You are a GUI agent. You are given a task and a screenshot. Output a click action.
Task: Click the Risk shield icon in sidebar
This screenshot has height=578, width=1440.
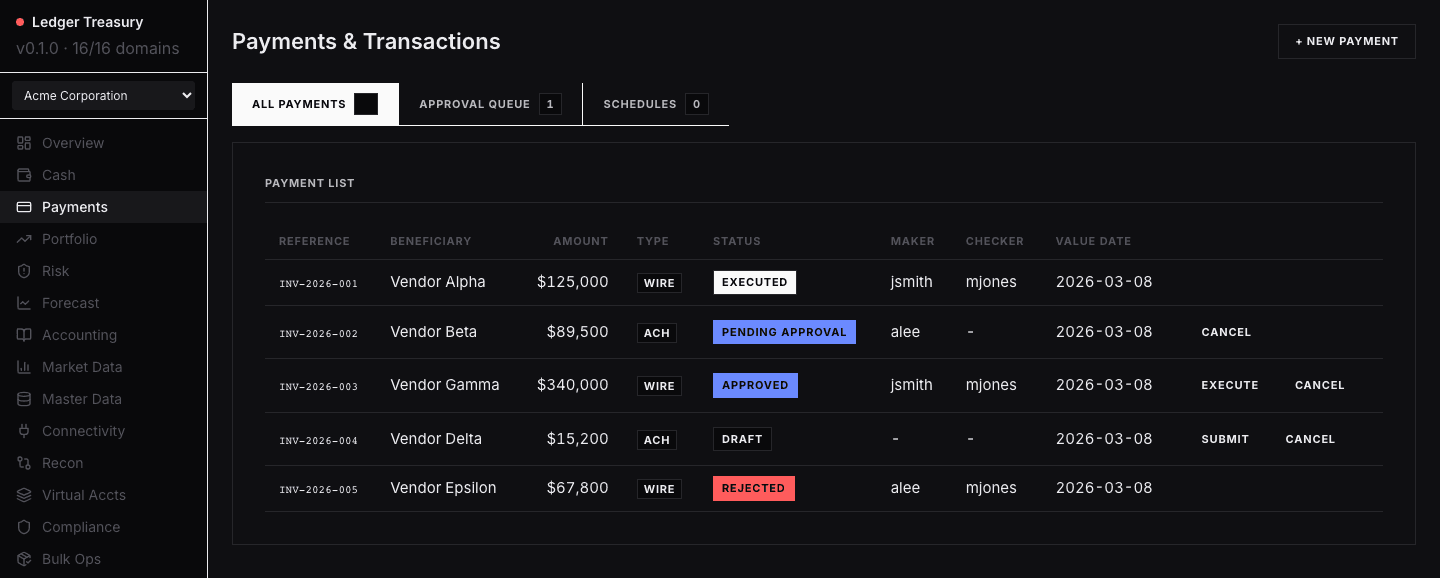tap(24, 271)
